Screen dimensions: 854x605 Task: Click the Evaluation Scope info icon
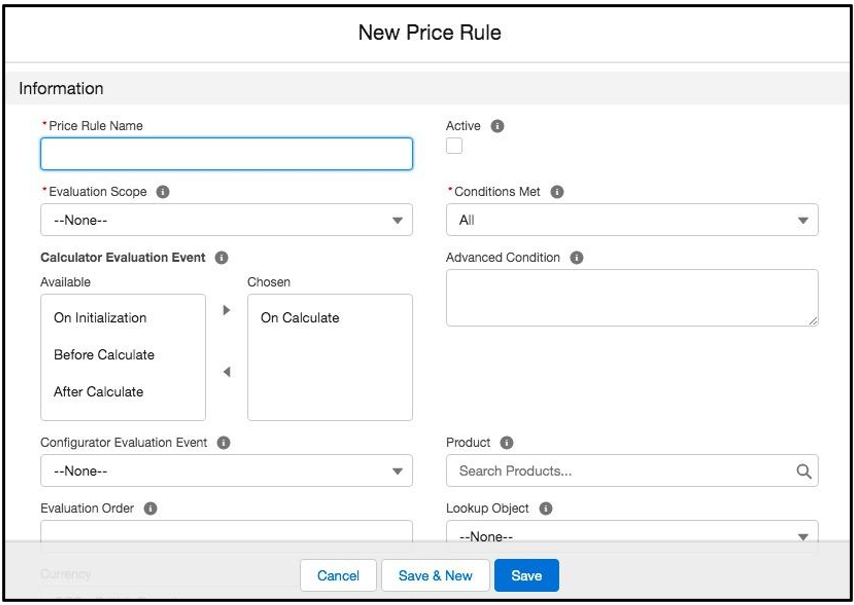click(163, 192)
